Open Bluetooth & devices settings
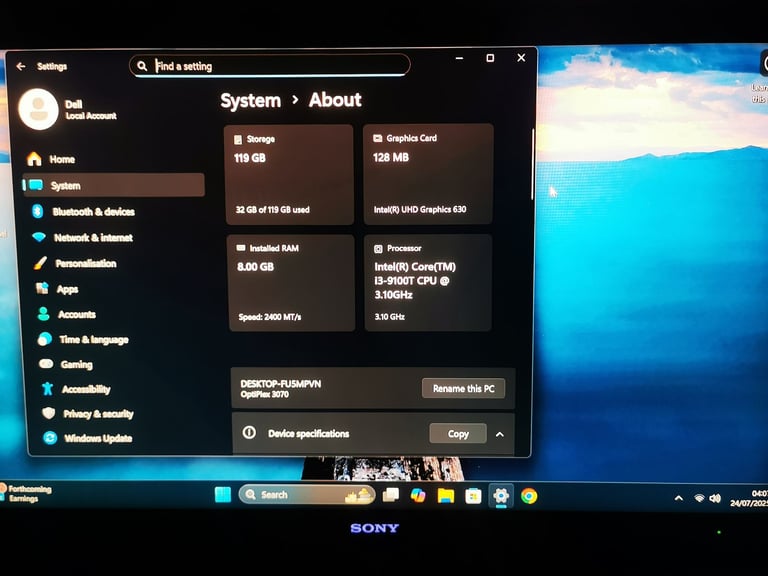The image size is (768, 576). click(116, 212)
